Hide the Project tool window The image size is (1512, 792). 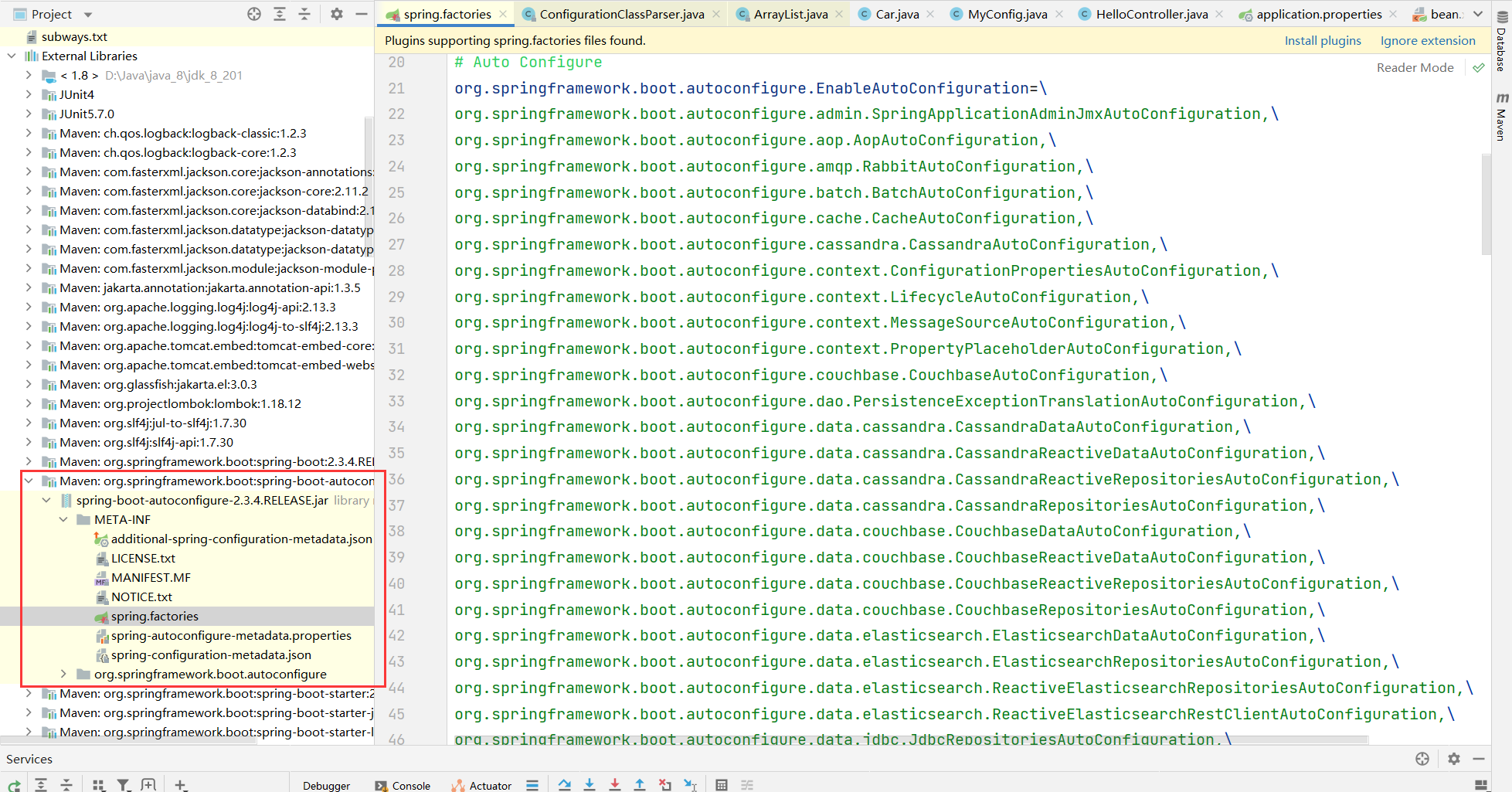click(361, 14)
